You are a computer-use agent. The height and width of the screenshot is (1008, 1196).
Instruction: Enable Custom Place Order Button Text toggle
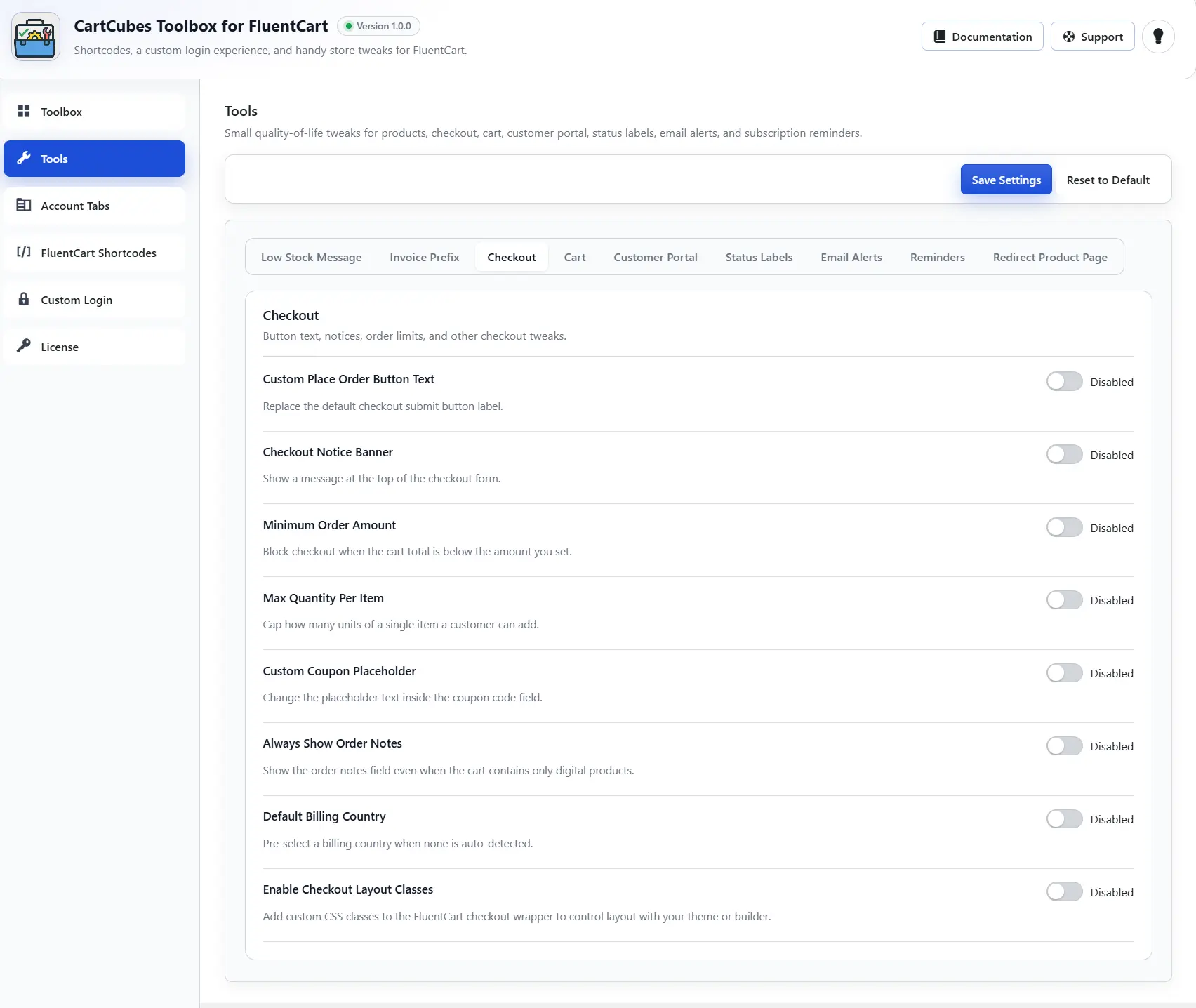tap(1064, 381)
